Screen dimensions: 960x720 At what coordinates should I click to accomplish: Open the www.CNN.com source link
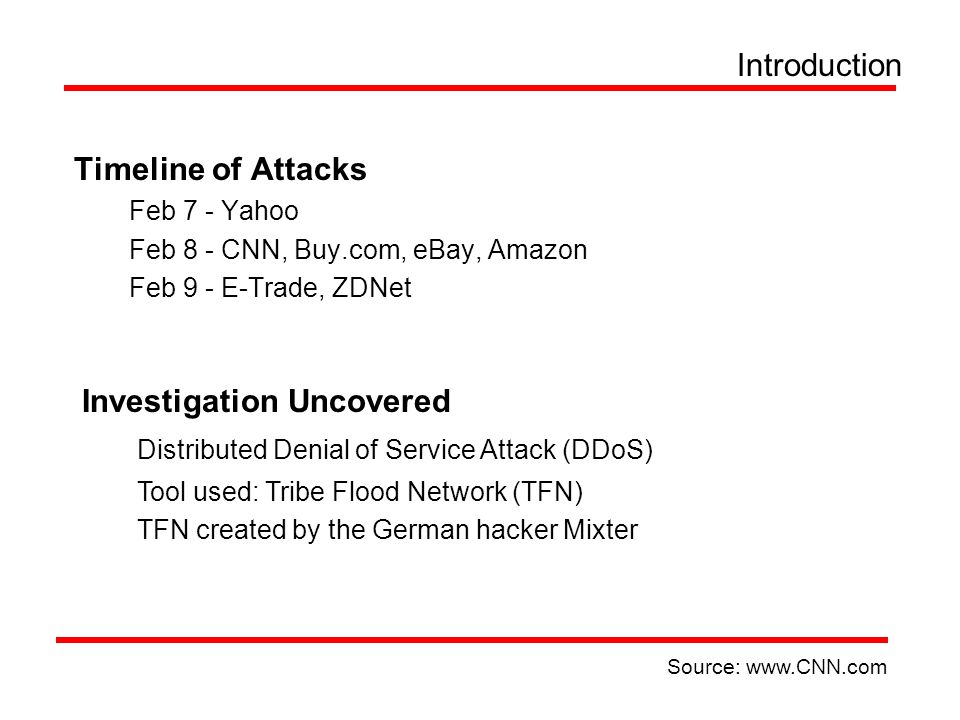pyautogui.click(x=816, y=667)
